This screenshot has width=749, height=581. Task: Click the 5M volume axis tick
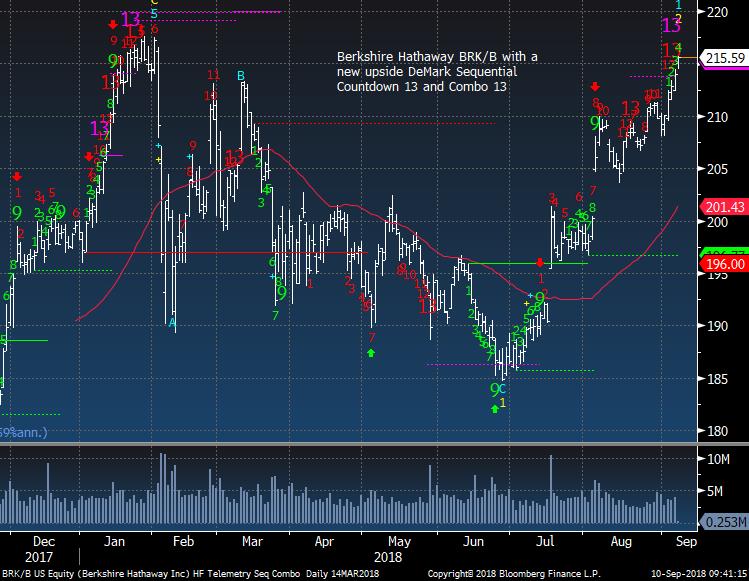(x=715, y=491)
